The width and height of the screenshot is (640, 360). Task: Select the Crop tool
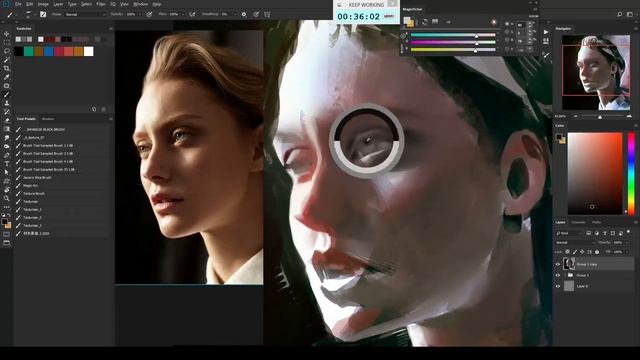click(x=7, y=68)
